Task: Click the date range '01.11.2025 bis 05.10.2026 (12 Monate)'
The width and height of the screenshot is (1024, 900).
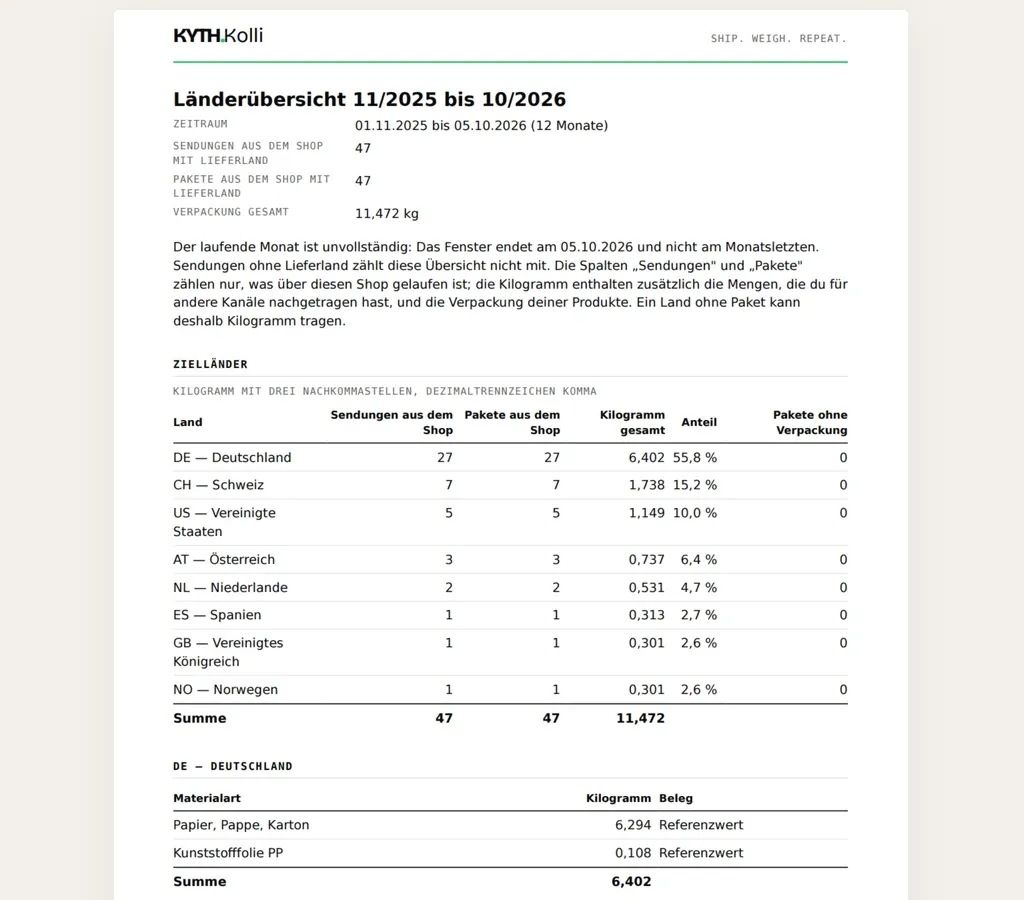Action: (x=481, y=125)
